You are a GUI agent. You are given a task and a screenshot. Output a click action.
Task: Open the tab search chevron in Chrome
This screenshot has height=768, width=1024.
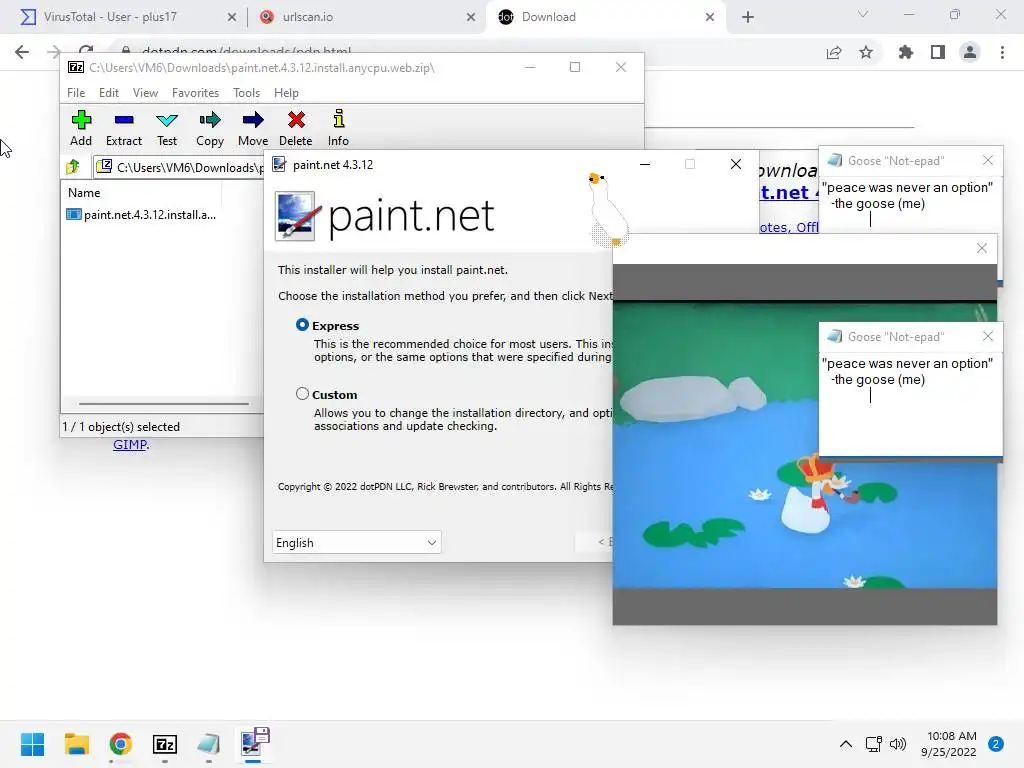click(x=863, y=14)
